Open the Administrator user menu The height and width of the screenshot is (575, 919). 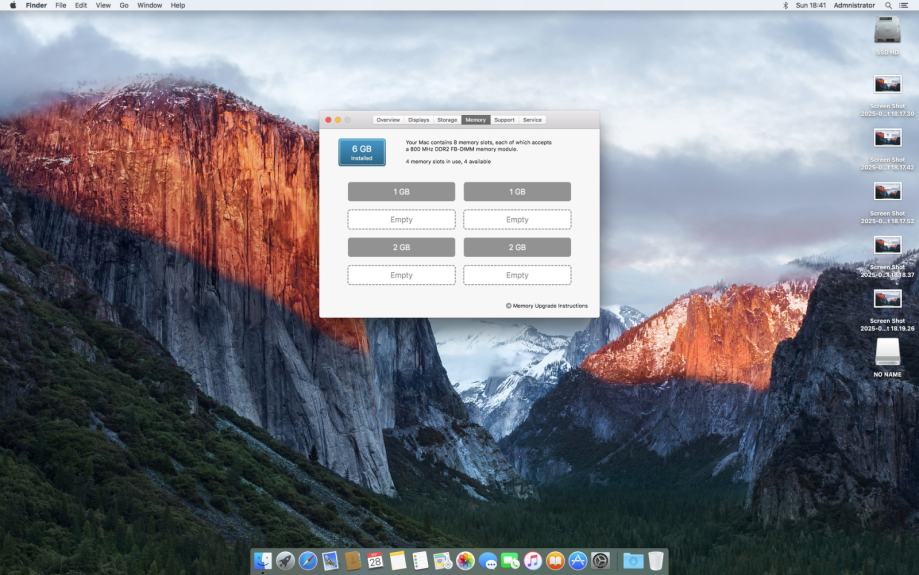point(854,6)
